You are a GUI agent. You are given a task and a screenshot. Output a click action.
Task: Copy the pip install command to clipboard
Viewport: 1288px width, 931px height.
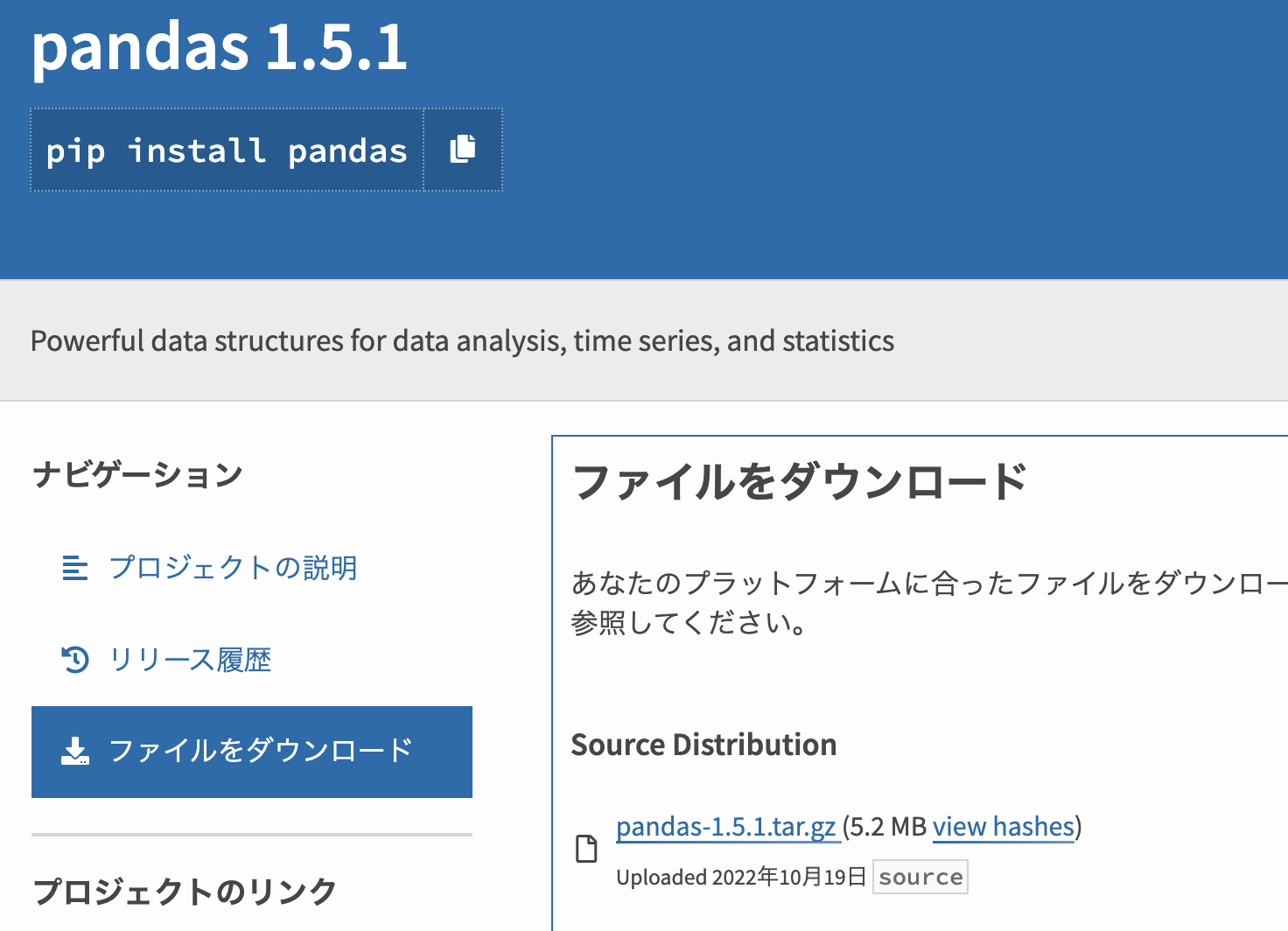462,149
